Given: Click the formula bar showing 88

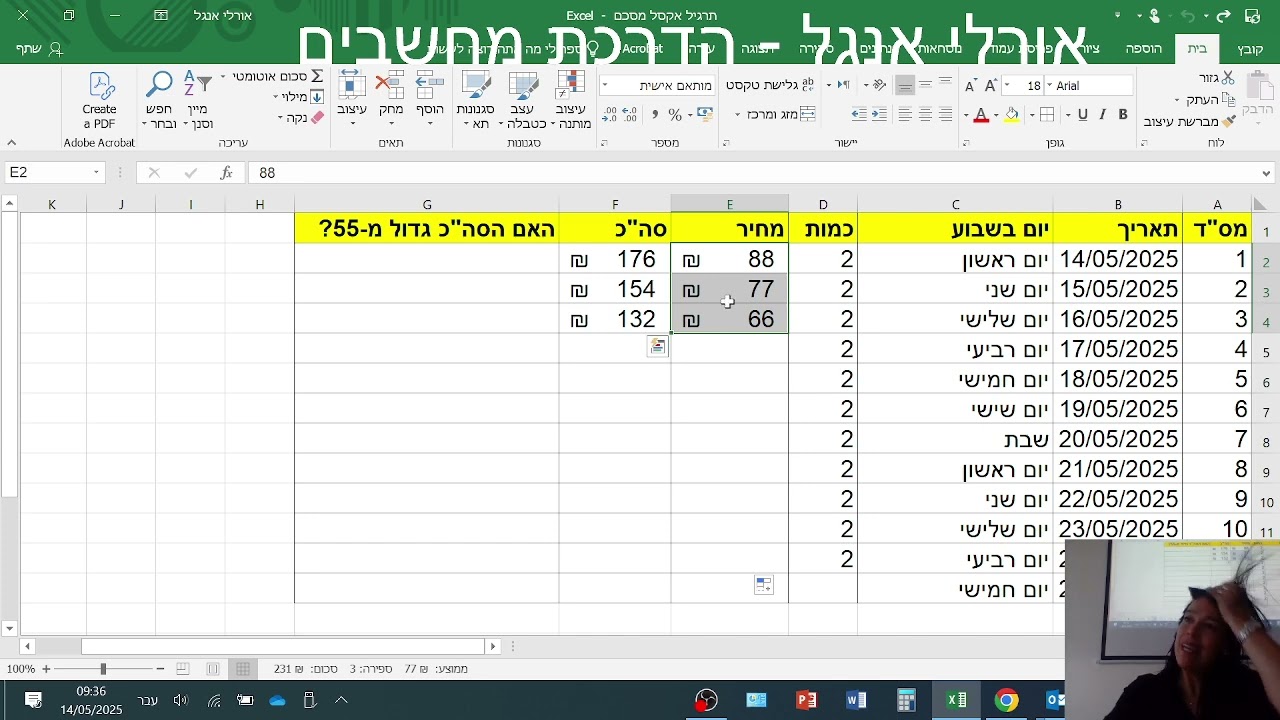Looking at the screenshot, I should 755,173.
